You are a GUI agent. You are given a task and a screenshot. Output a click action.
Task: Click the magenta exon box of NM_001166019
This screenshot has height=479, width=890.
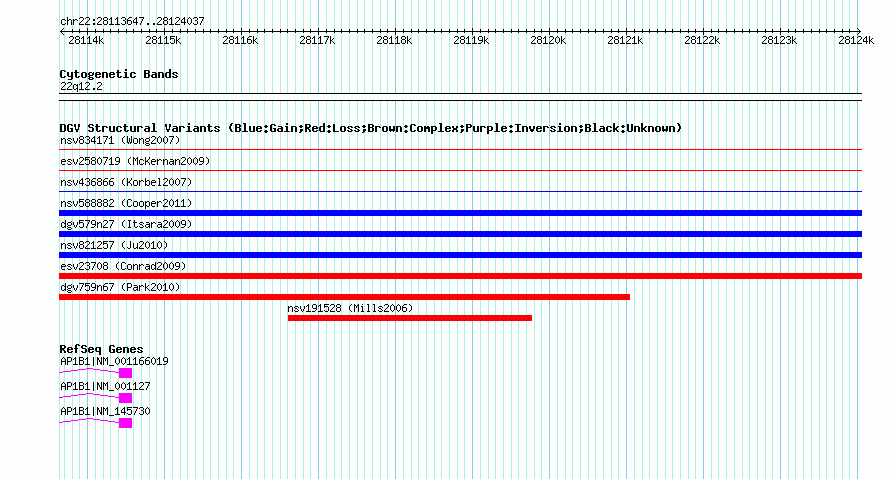[x=125, y=373]
